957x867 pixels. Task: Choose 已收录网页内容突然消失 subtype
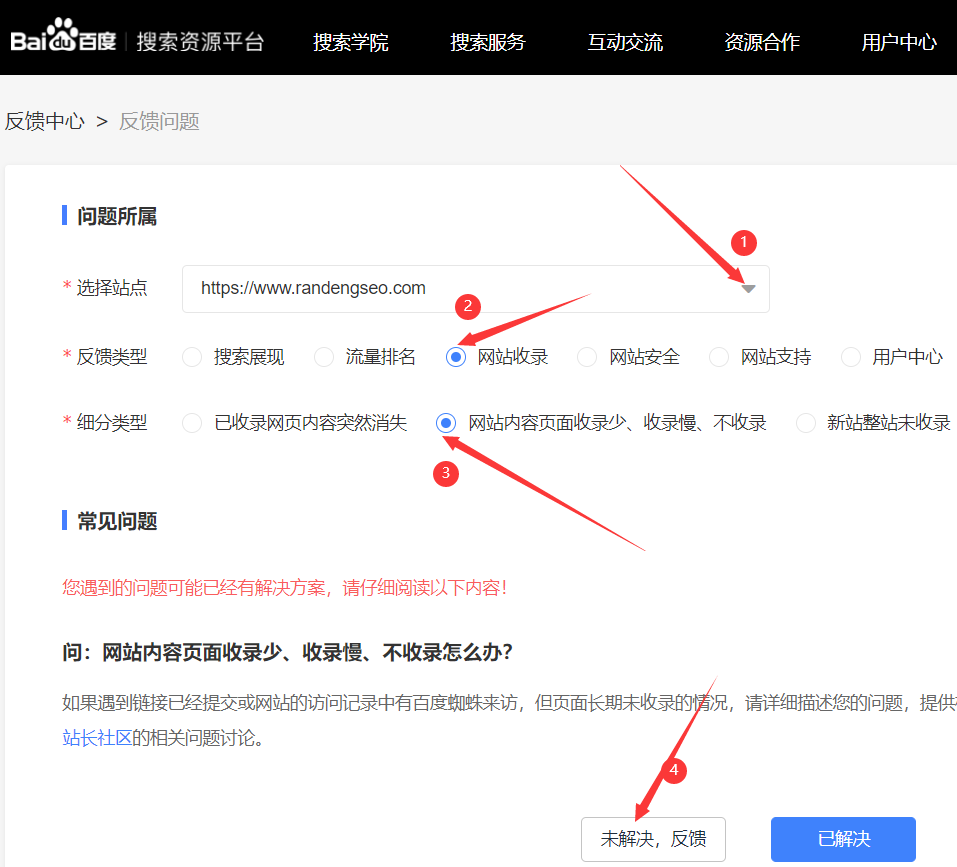pos(193,423)
